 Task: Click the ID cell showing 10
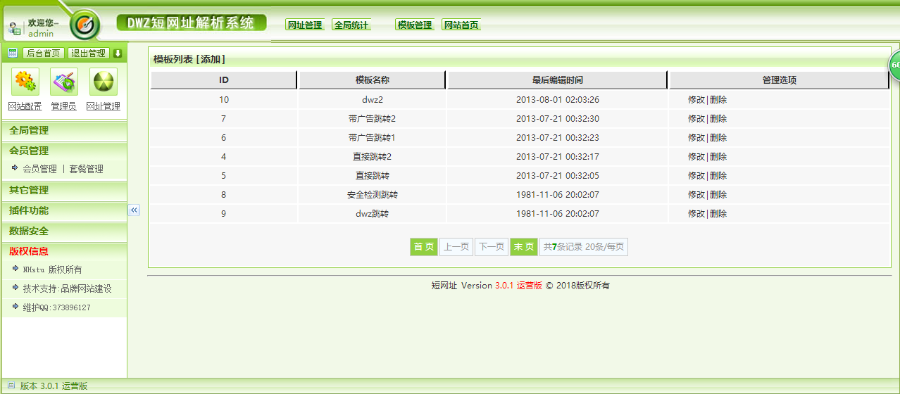(224, 99)
